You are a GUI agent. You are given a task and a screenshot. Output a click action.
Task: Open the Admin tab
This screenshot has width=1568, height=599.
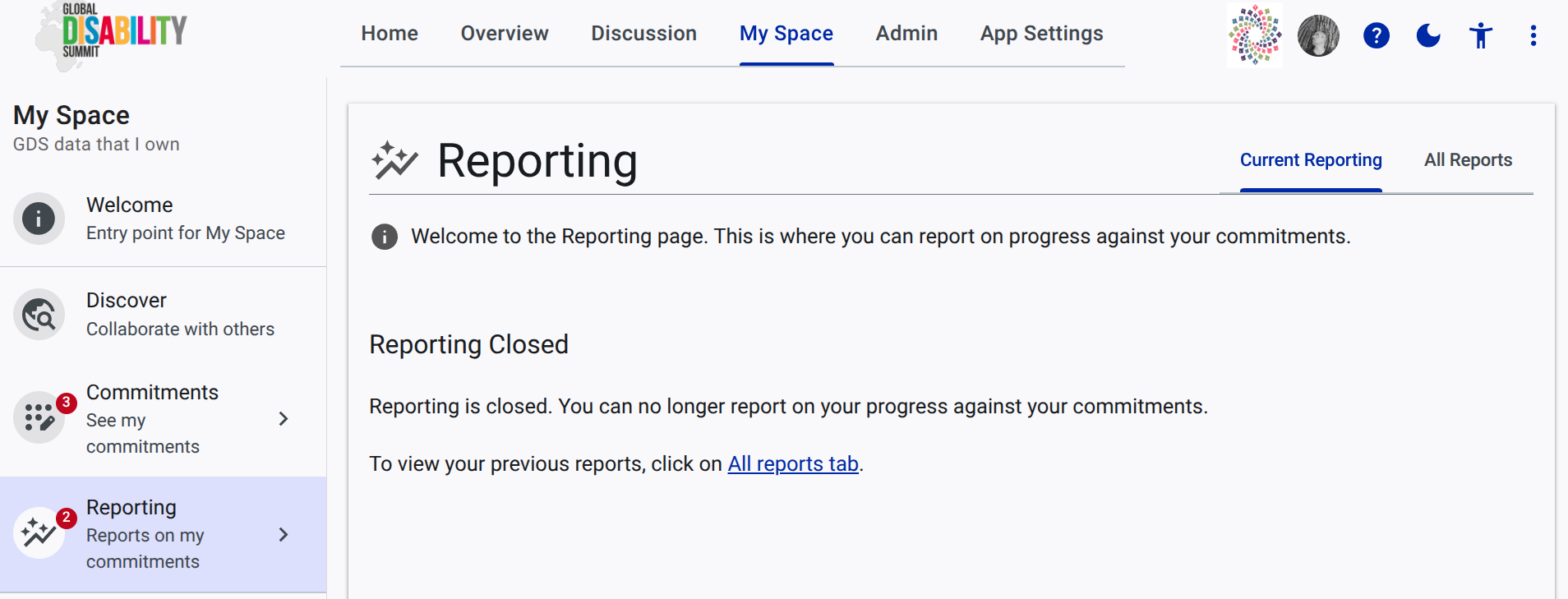(906, 34)
